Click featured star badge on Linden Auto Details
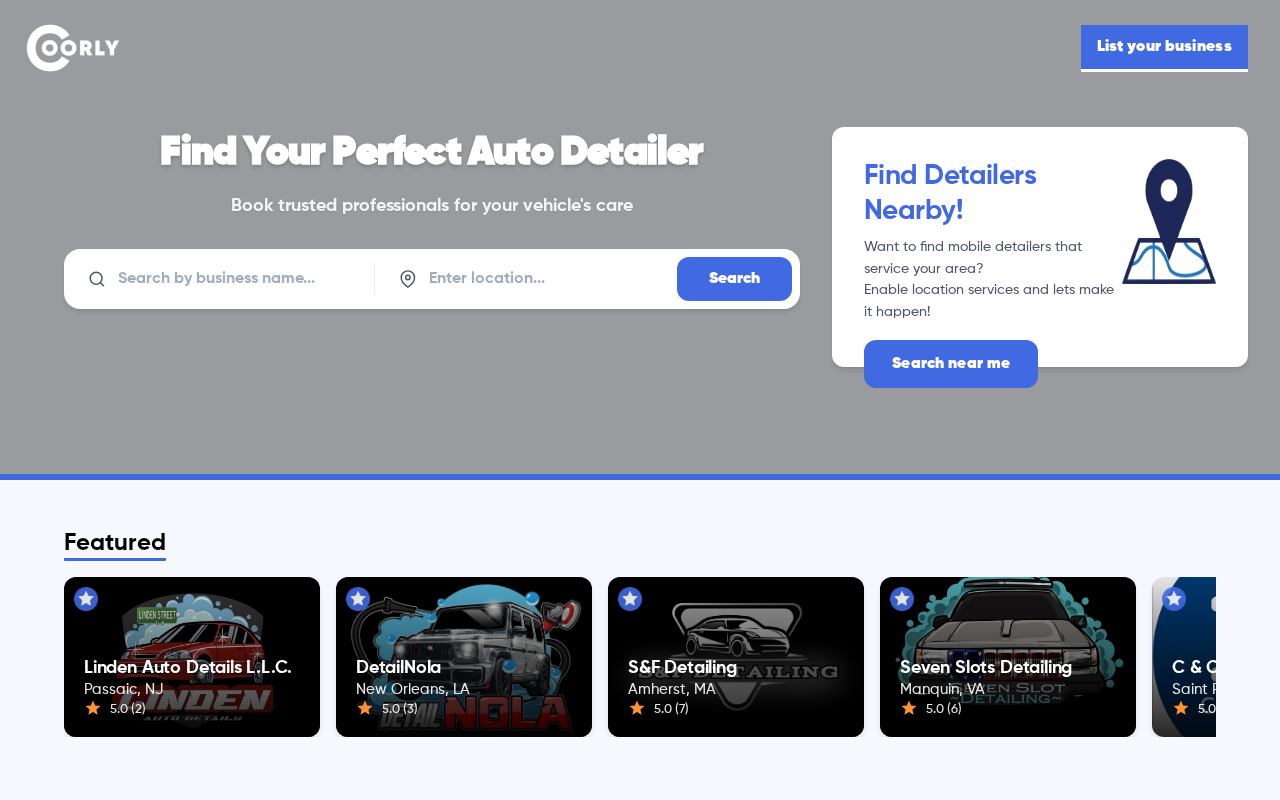The height and width of the screenshot is (800, 1280). tap(86, 599)
